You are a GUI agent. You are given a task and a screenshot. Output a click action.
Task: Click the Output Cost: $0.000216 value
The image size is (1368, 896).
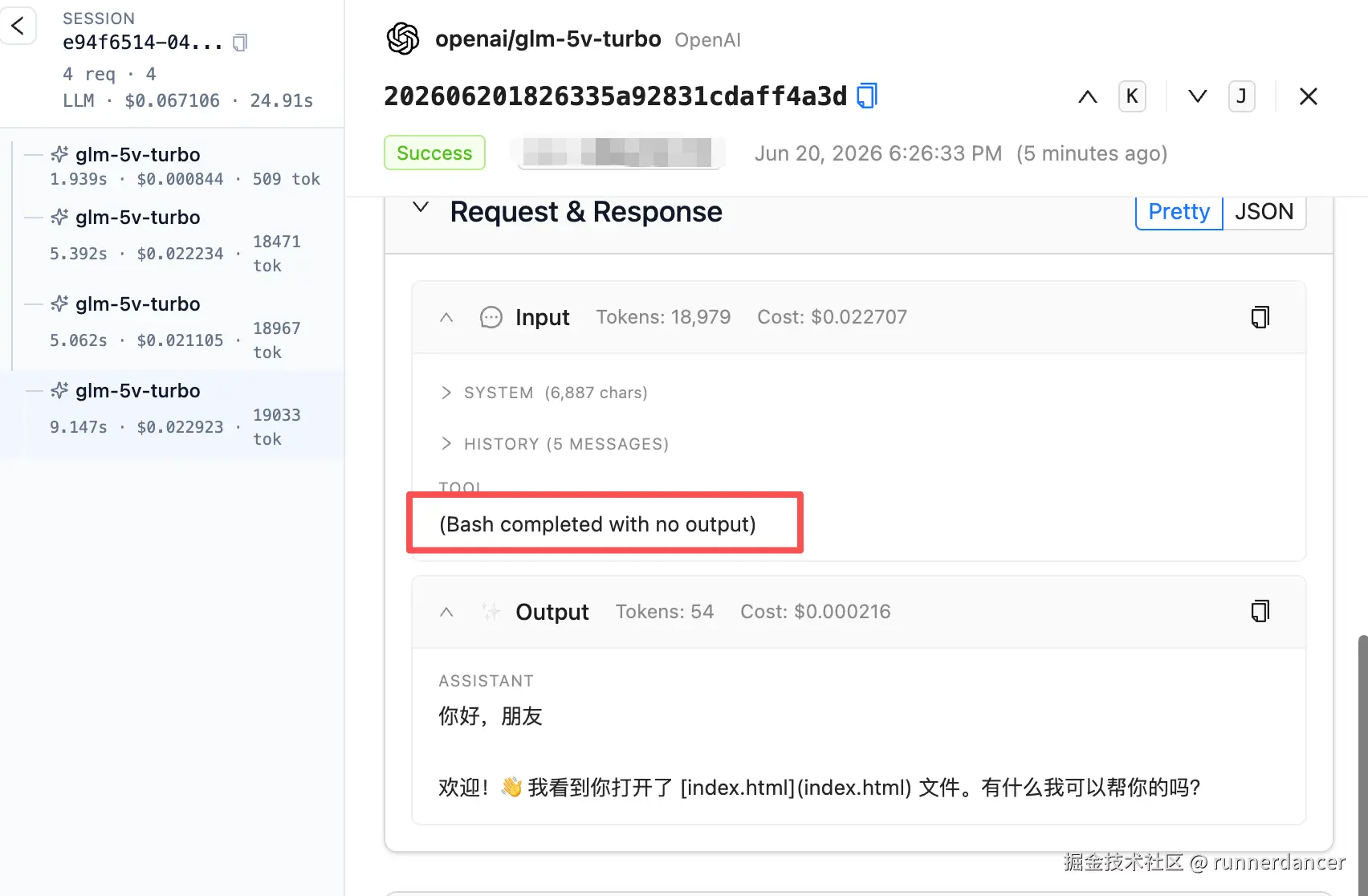pyautogui.click(x=816, y=612)
